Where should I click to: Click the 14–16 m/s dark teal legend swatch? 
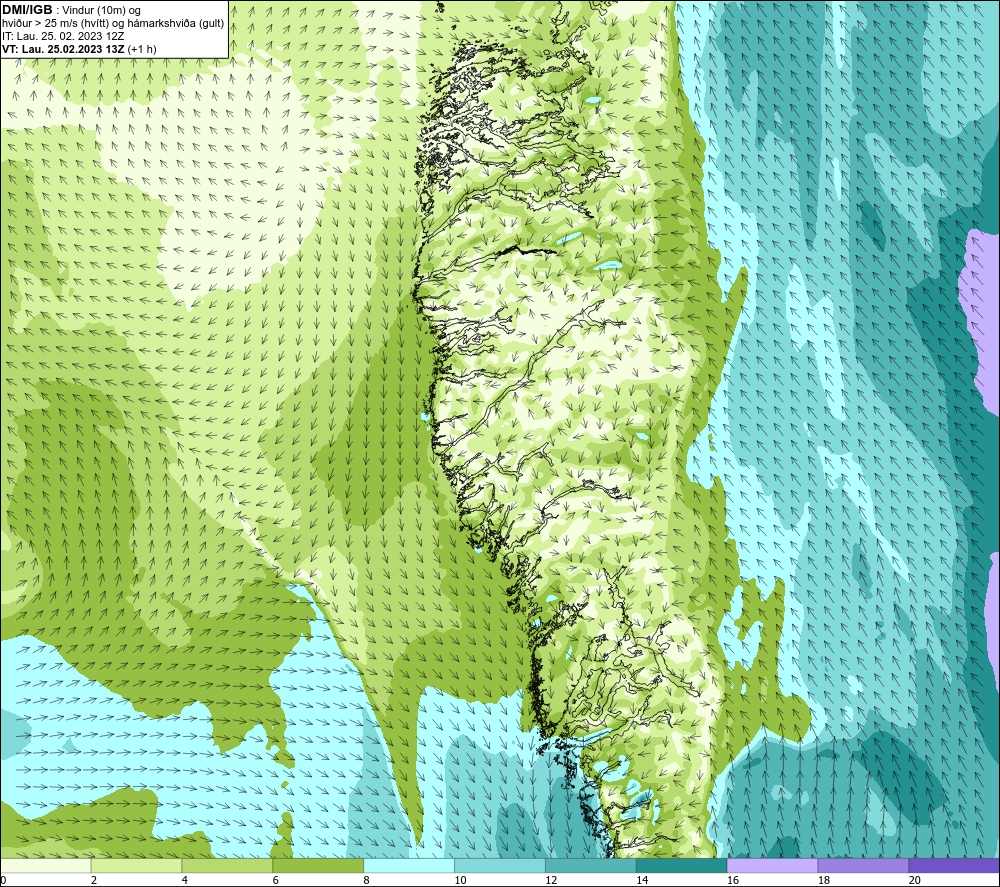point(681,865)
